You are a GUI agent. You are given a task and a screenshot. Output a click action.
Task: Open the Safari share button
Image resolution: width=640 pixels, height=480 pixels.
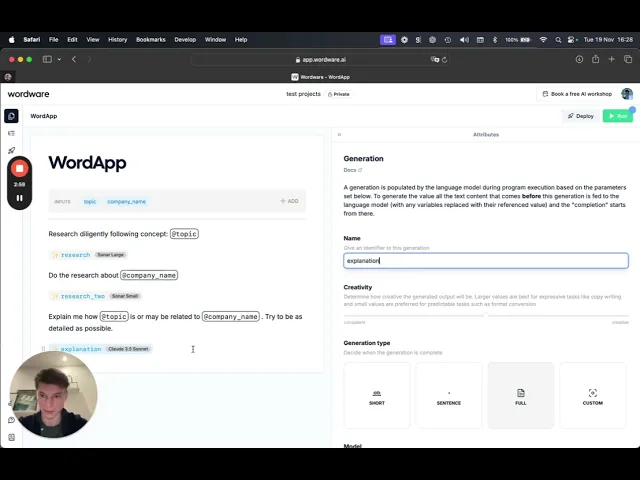[x=596, y=59]
